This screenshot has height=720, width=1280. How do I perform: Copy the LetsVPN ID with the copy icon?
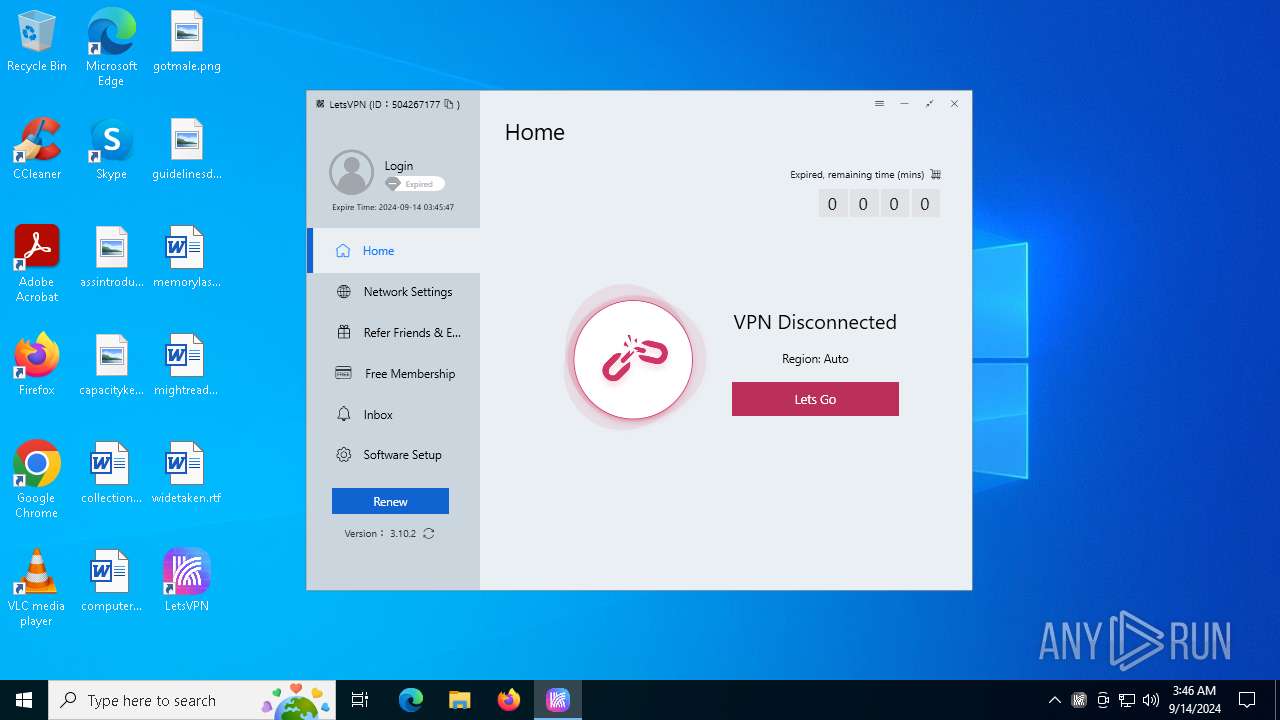tap(449, 104)
